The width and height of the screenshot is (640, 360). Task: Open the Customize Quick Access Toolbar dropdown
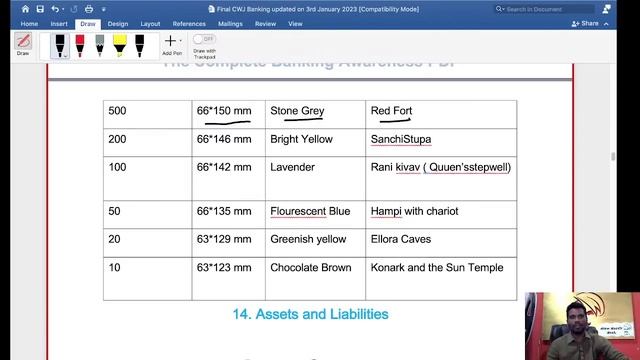(104, 9)
